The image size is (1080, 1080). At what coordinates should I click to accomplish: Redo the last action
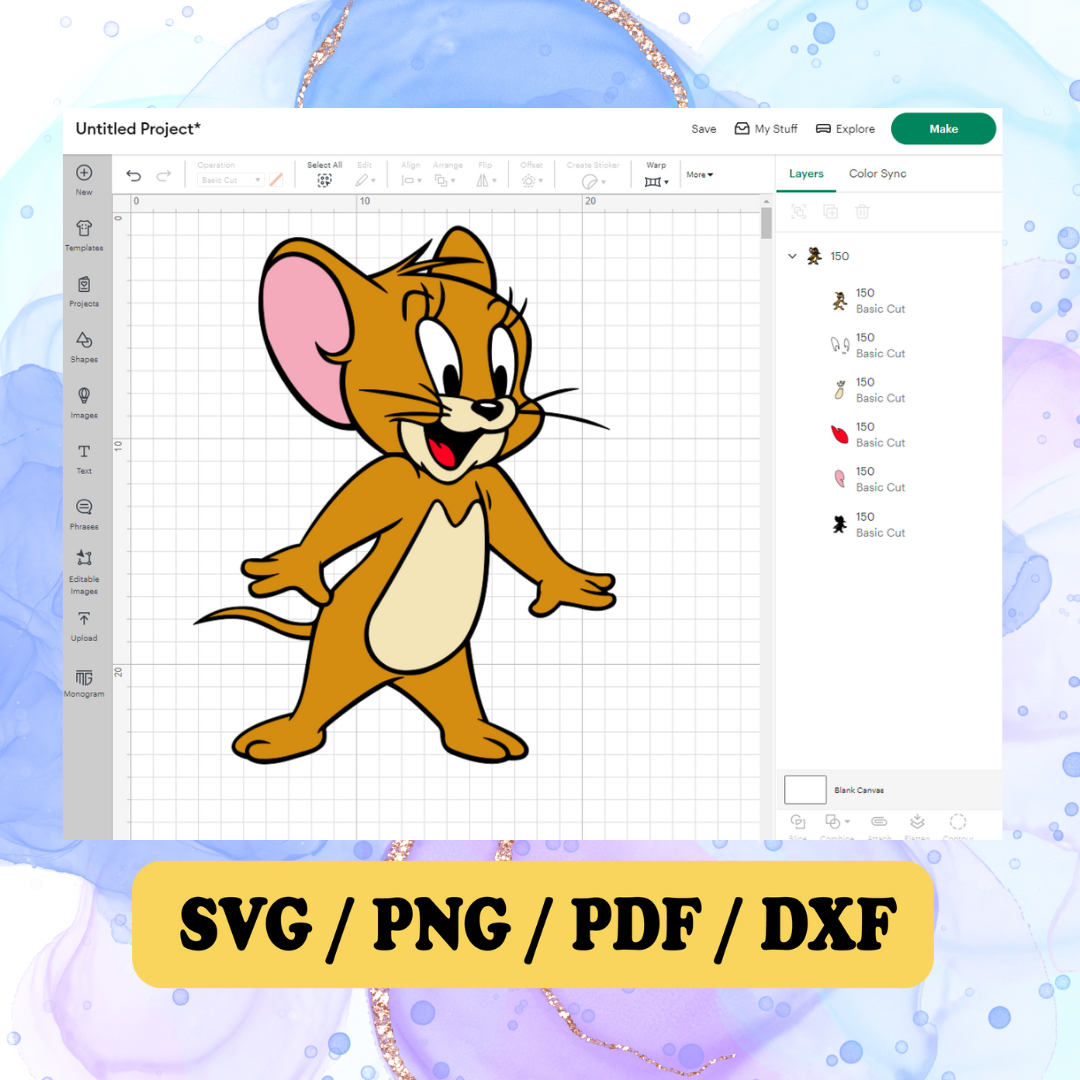(164, 176)
